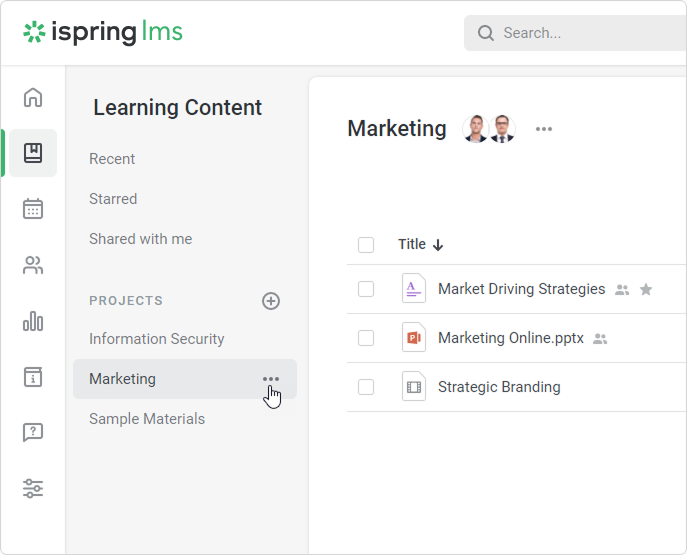Open the more options menu beside Marketing heading
Screen dimensions: 687x555
point(544,129)
